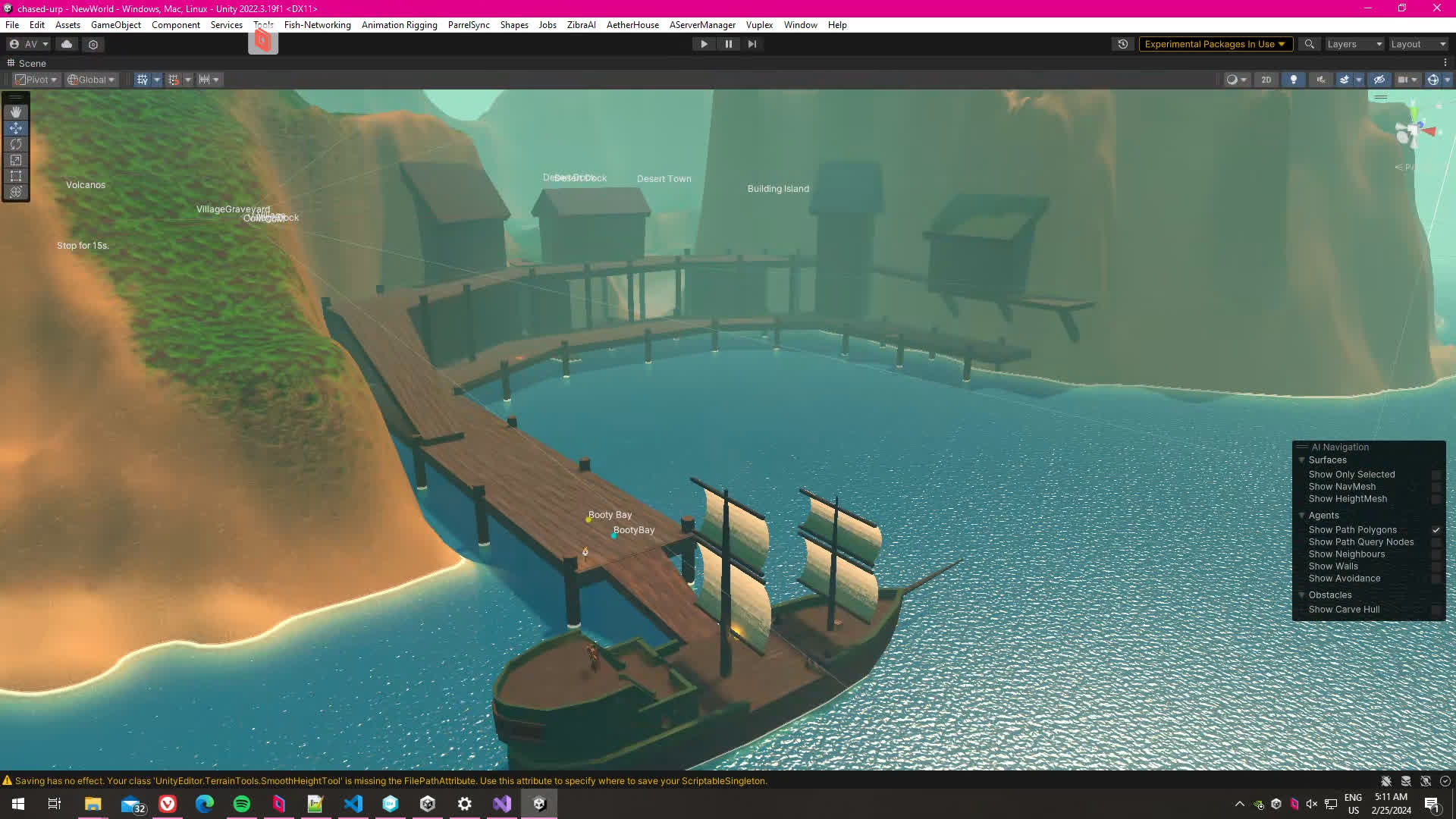Toggle scene lighting lightbulb icon
Image resolution: width=1456 pixels, height=819 pixels.
(1294, 80)
